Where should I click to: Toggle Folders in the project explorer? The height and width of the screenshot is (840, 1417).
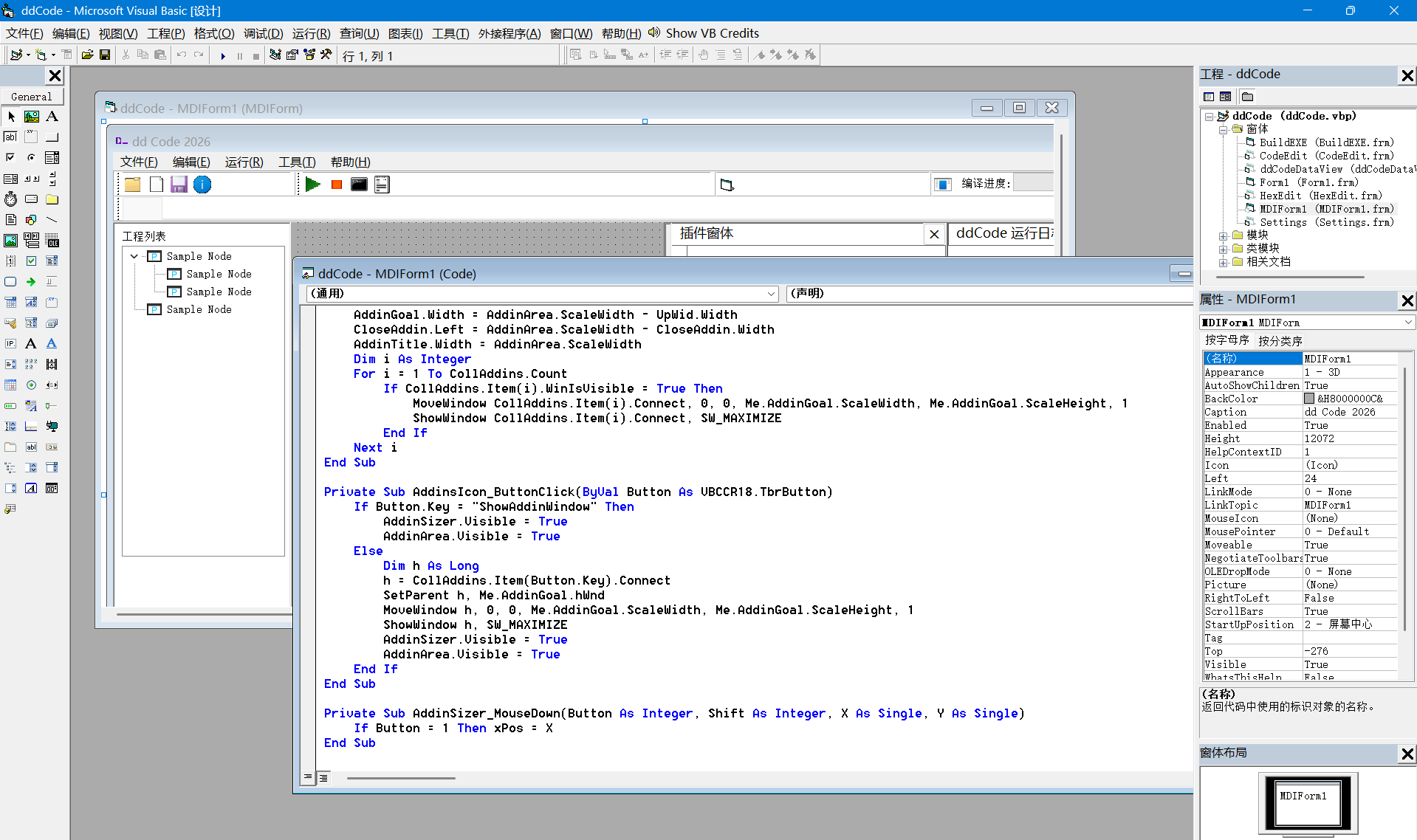pyautogui.click(x=1248, y=97)
